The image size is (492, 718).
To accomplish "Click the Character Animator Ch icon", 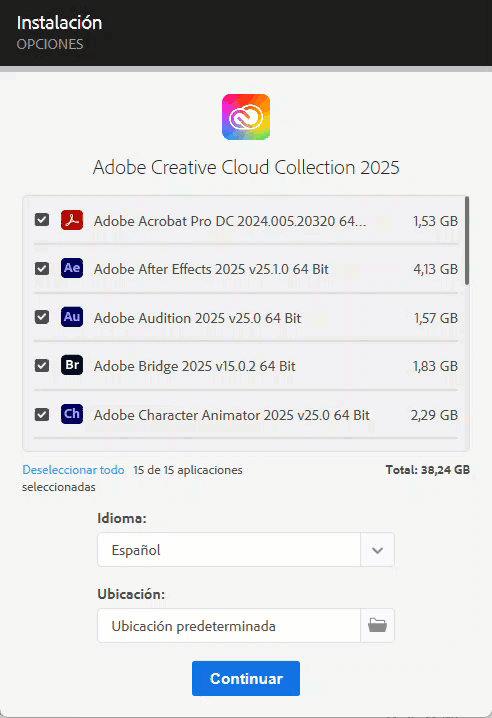I will pos(72,414).
